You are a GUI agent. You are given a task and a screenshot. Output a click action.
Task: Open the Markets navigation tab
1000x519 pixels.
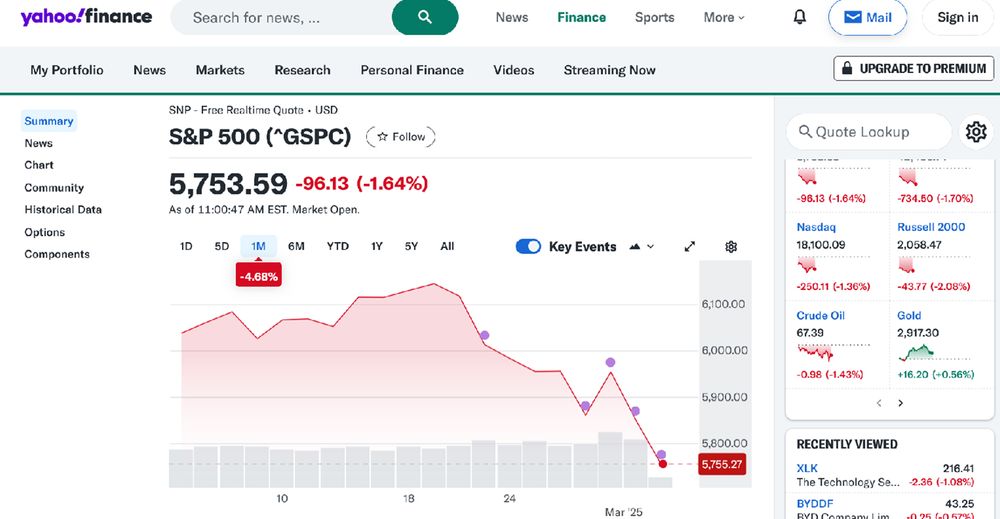(x=220, y=70)
